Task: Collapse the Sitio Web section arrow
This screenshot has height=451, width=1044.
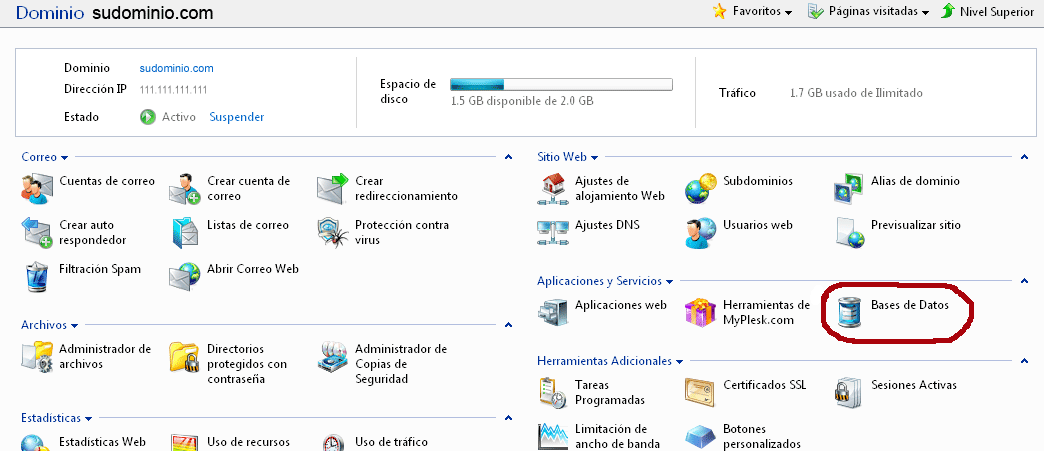Action: [1023, 157]
